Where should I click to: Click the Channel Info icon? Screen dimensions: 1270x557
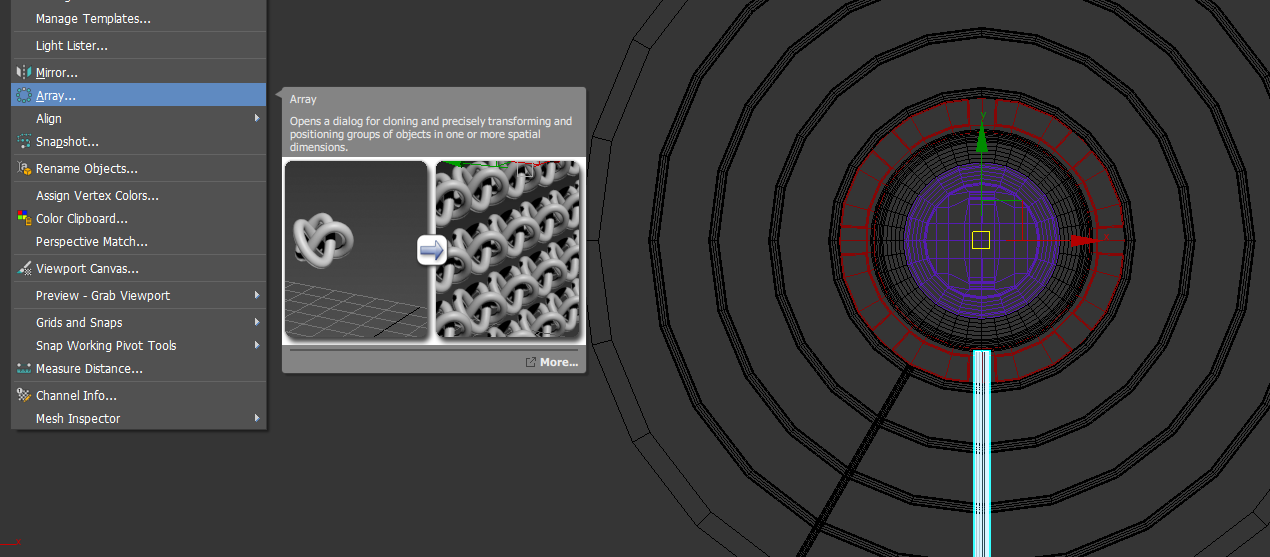coord(25,395)
